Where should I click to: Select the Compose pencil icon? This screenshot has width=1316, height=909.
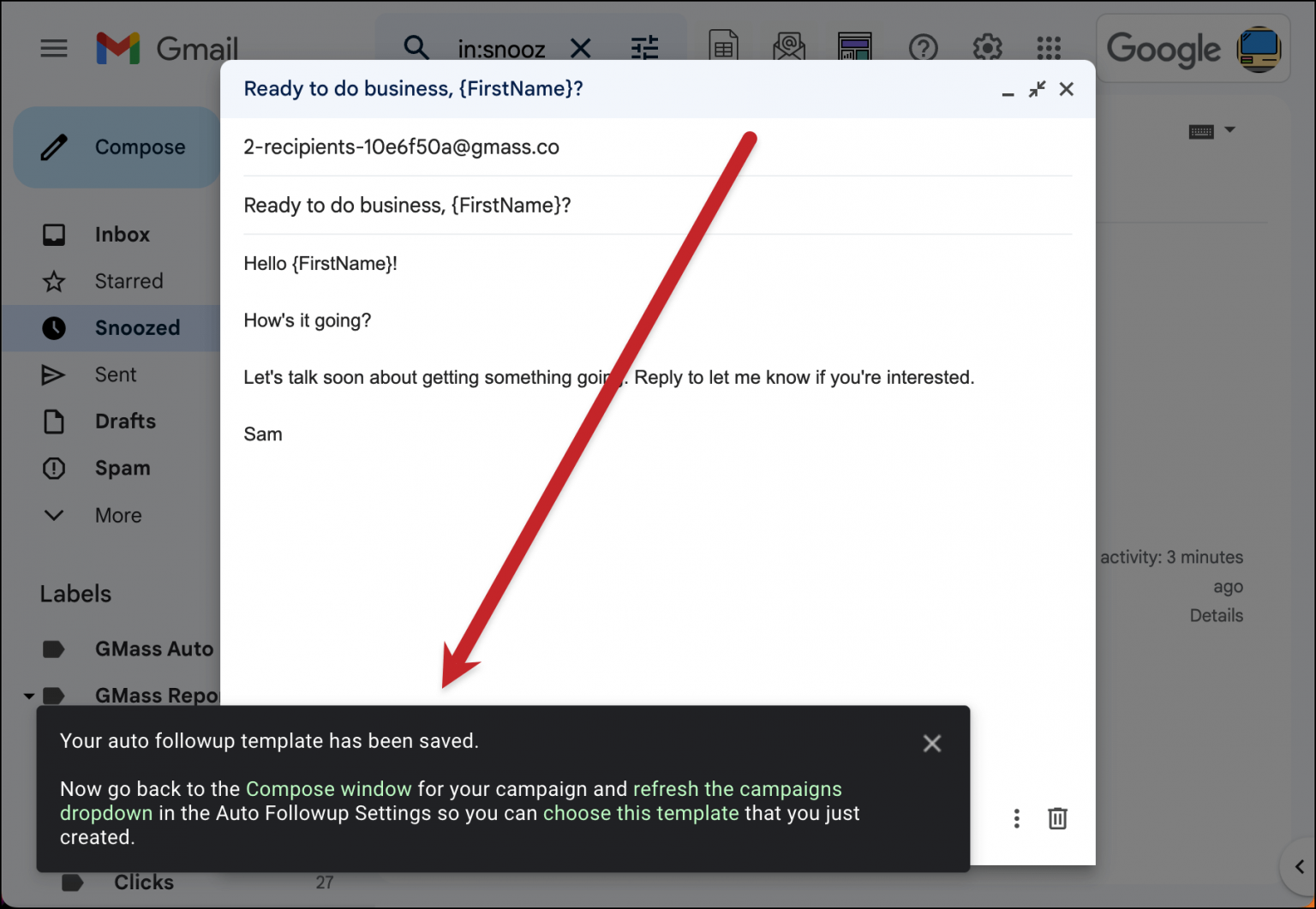click(x=53, y=147)
